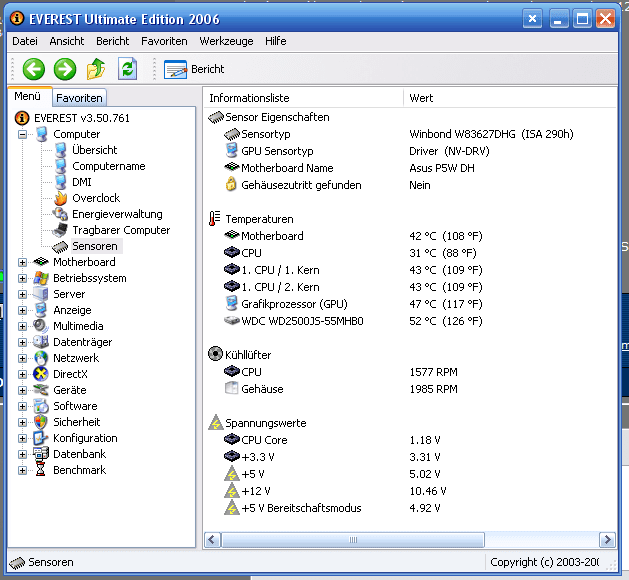Click the Multimedia speaker icon
629x580 pixels.
click(x=41, y=326)
